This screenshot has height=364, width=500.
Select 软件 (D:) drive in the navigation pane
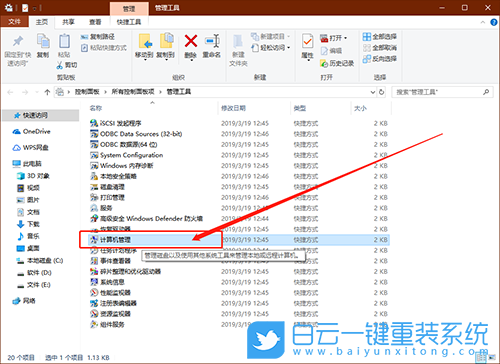(x=35, y=272)
